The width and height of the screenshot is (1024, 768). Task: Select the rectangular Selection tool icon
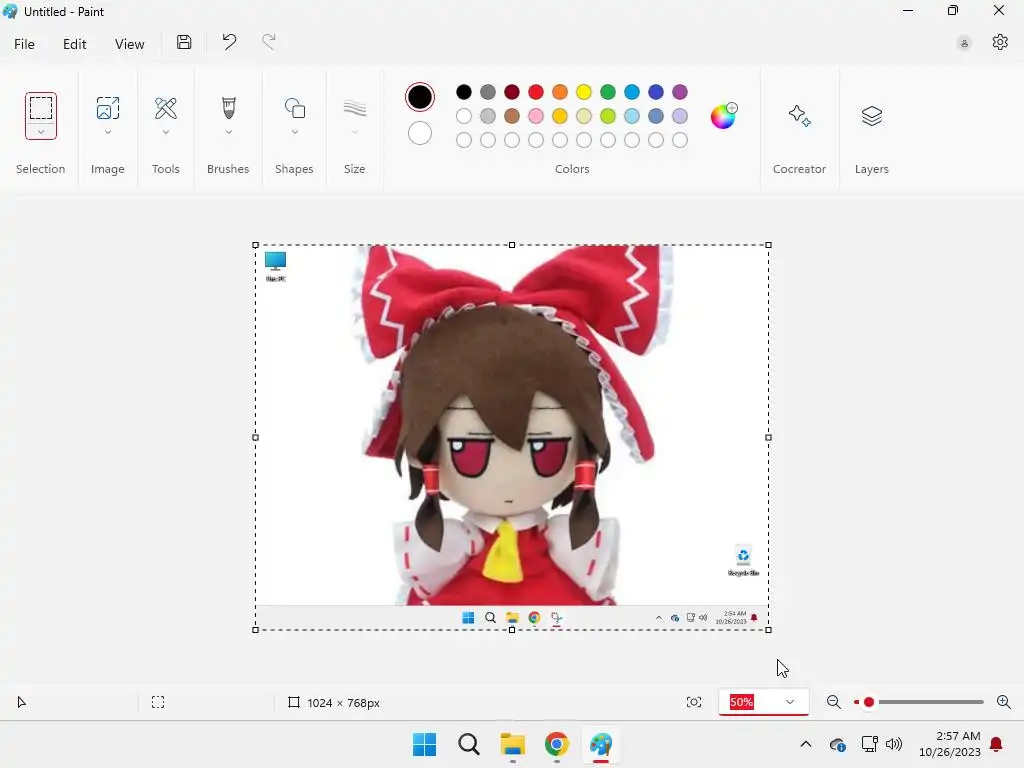tap(40, 108)
